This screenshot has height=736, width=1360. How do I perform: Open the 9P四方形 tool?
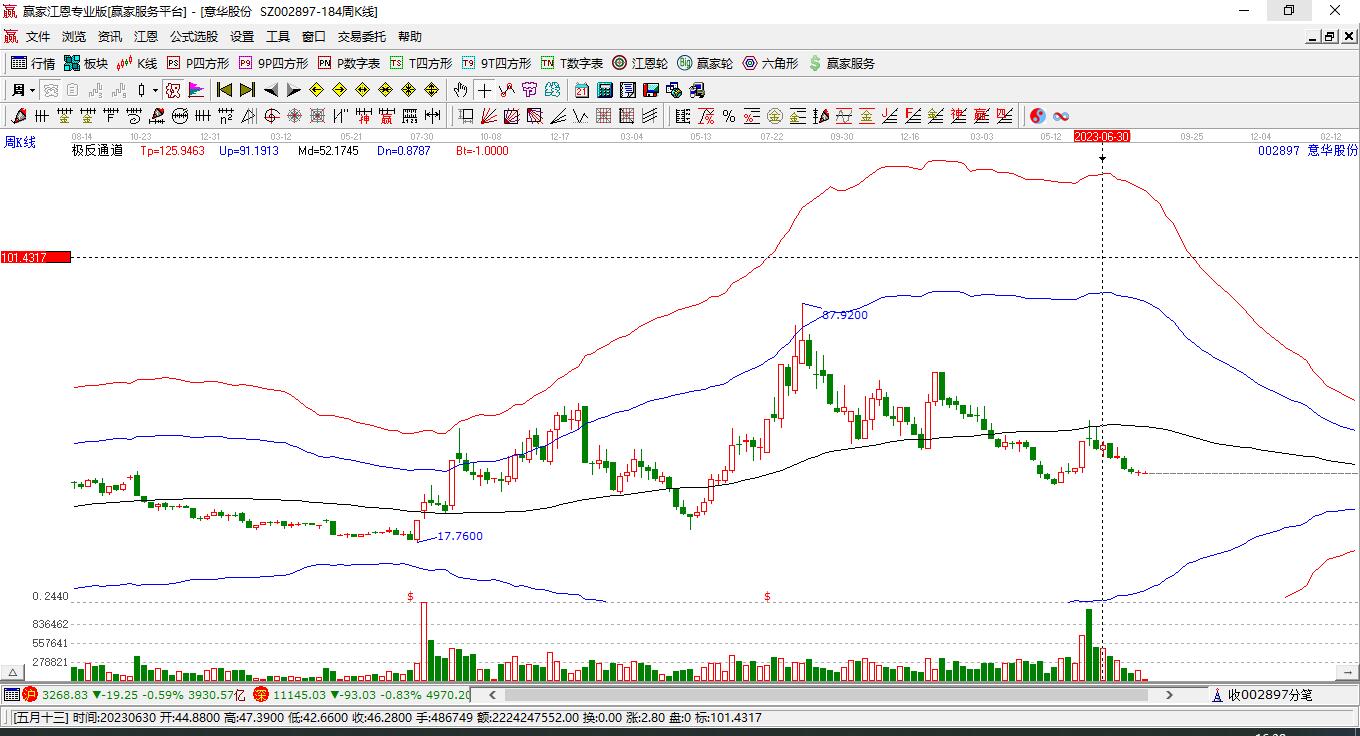click(273, 63)
